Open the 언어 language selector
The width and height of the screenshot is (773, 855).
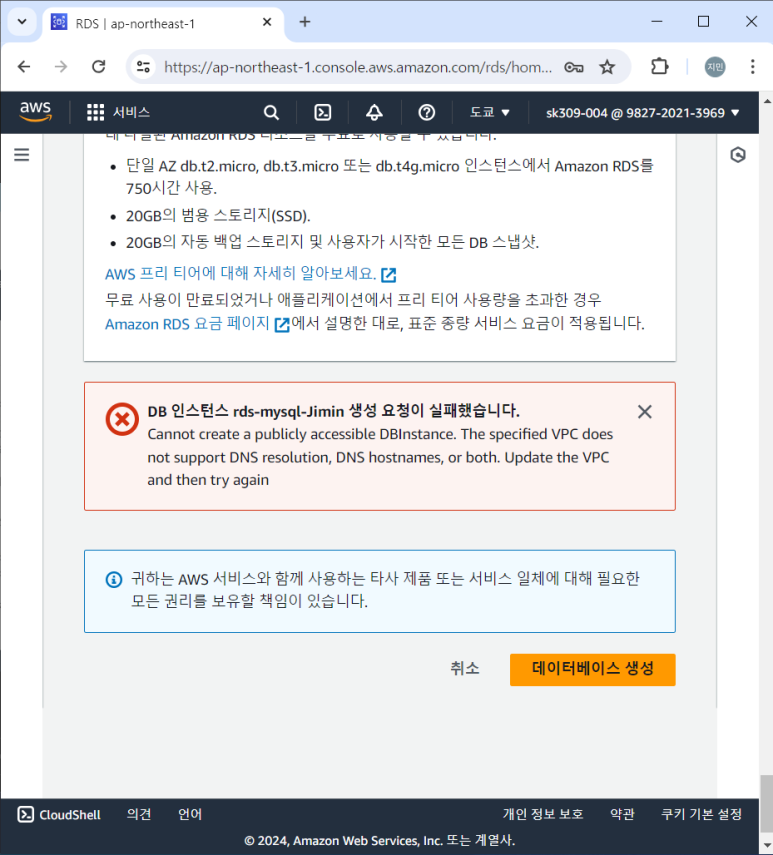[190, 814]
